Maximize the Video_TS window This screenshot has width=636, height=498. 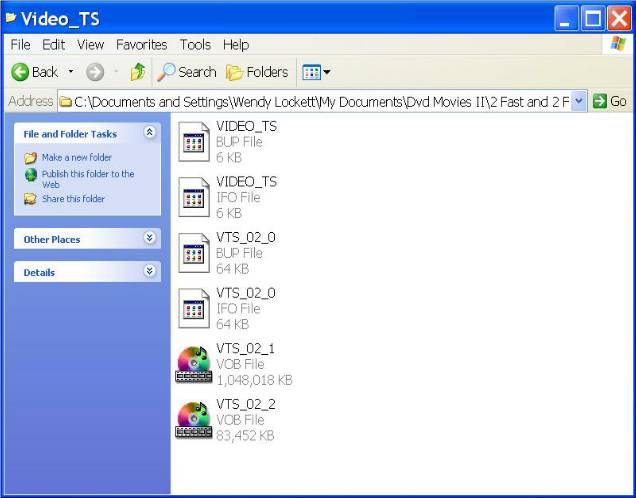click(x=593, y=18)
